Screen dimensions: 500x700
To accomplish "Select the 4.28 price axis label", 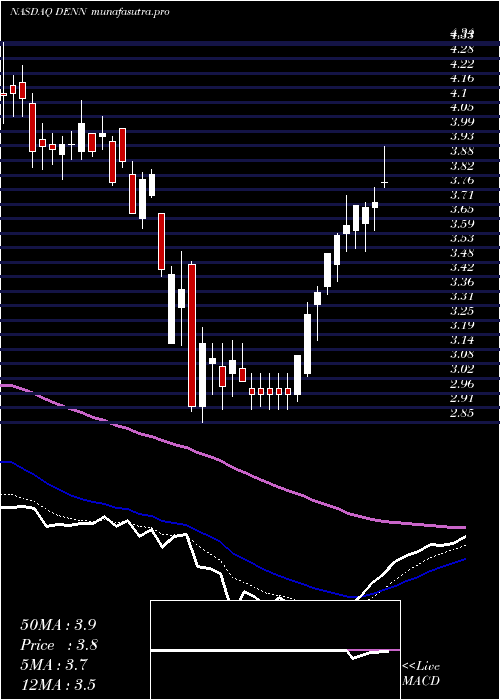I will tap(462, 49).
